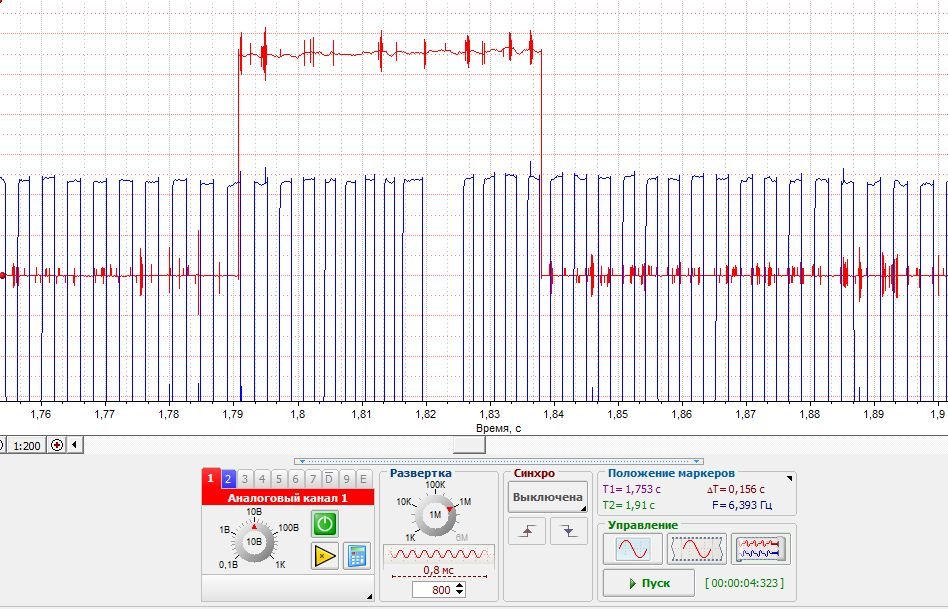
Task: Open the Синхро 'Выключена' dropdown
Action: (547, 497)
